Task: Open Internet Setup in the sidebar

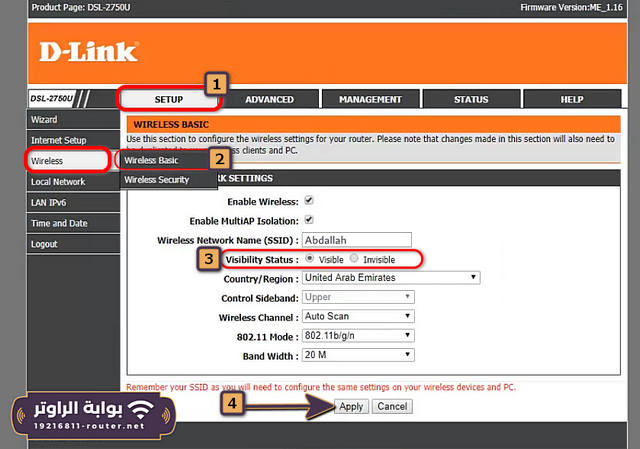Action: pos(73,140)
